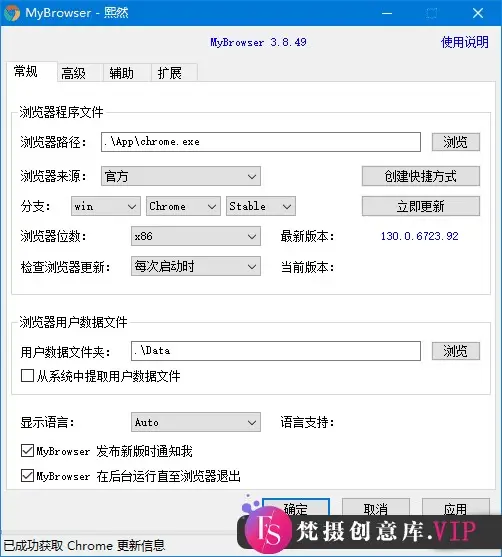Click the MyBrowser 3.8.49 version label
The width and height of the screenshot is (502, 557).
point(258,42)
